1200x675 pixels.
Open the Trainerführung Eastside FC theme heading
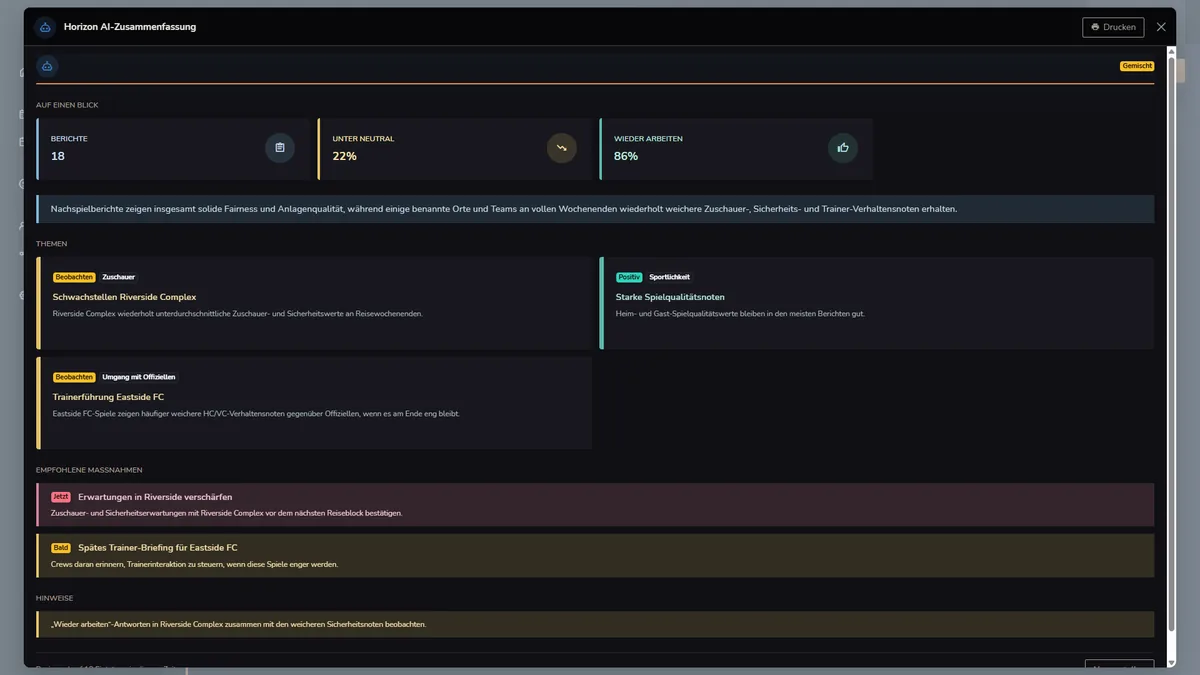[108, 397]
